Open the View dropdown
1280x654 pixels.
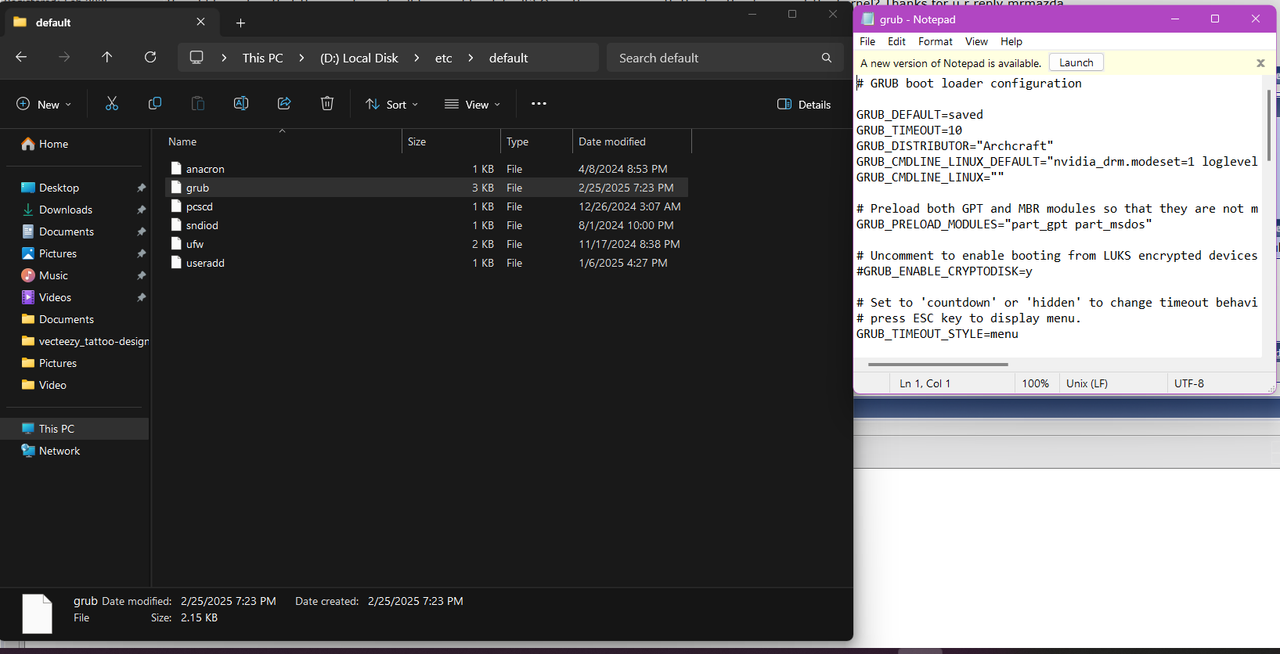(472, 104)
